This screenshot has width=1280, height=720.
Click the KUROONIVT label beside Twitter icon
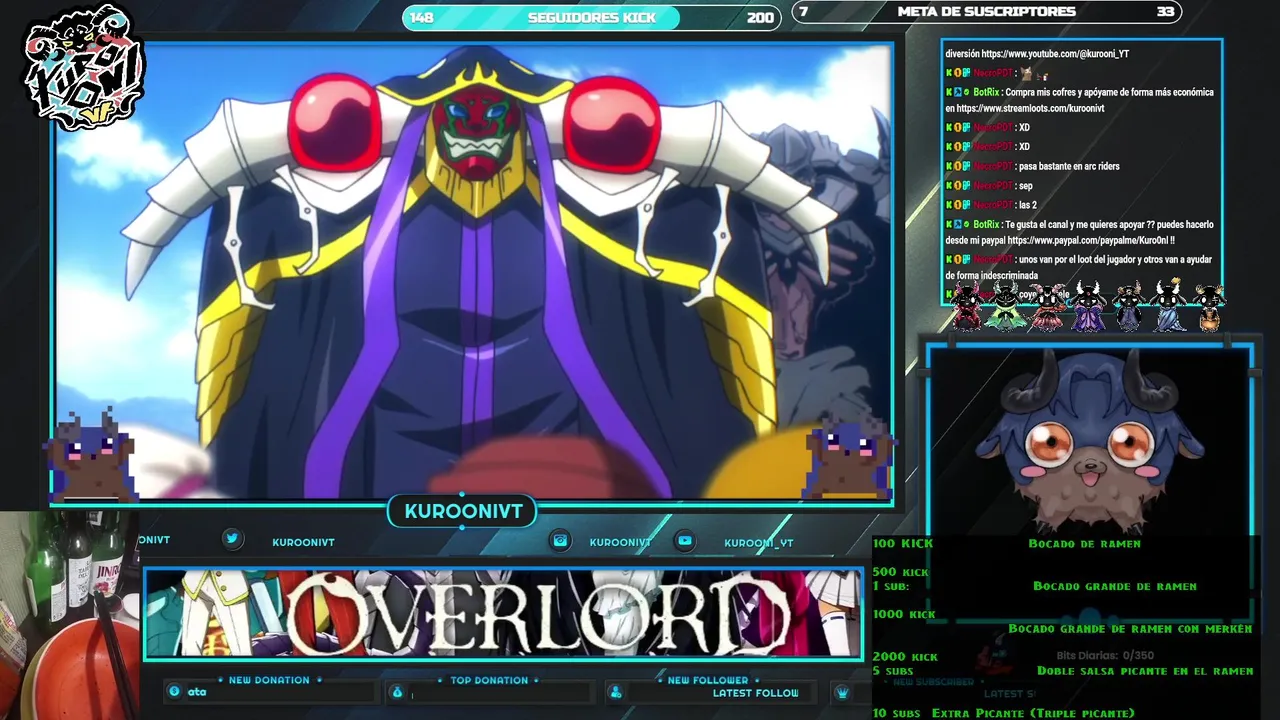point(303,542)
